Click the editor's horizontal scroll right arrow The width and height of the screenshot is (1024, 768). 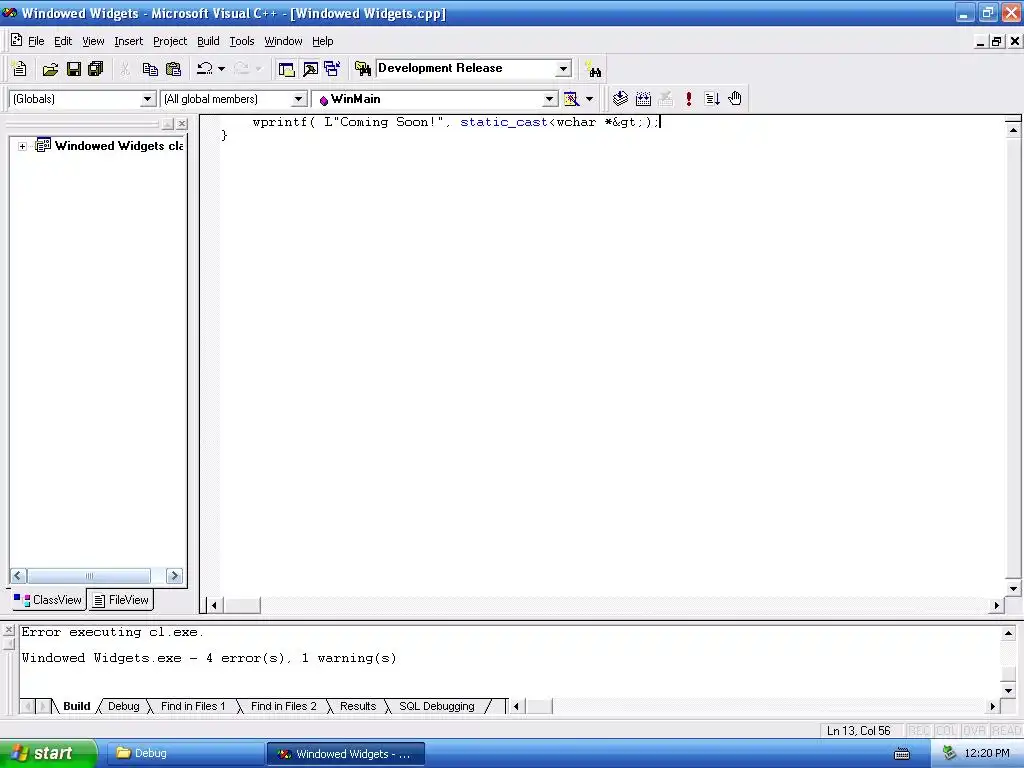pyautogui.click(x=996, y=605)
